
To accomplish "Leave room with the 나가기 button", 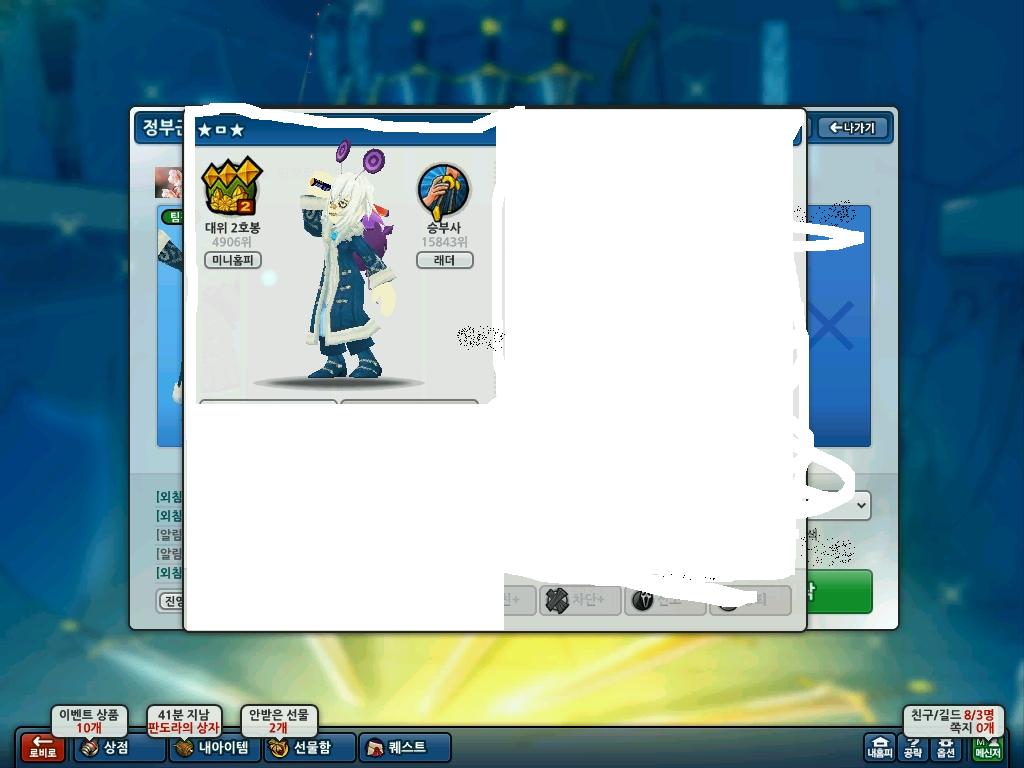I will click(853, 128).
